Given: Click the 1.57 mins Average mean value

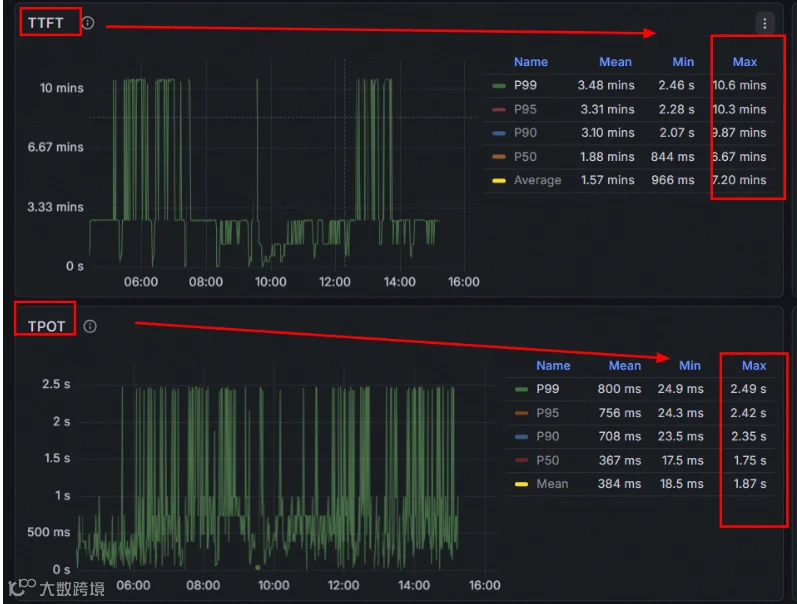Looking at the screenshot, I should (x=607, y=180).
